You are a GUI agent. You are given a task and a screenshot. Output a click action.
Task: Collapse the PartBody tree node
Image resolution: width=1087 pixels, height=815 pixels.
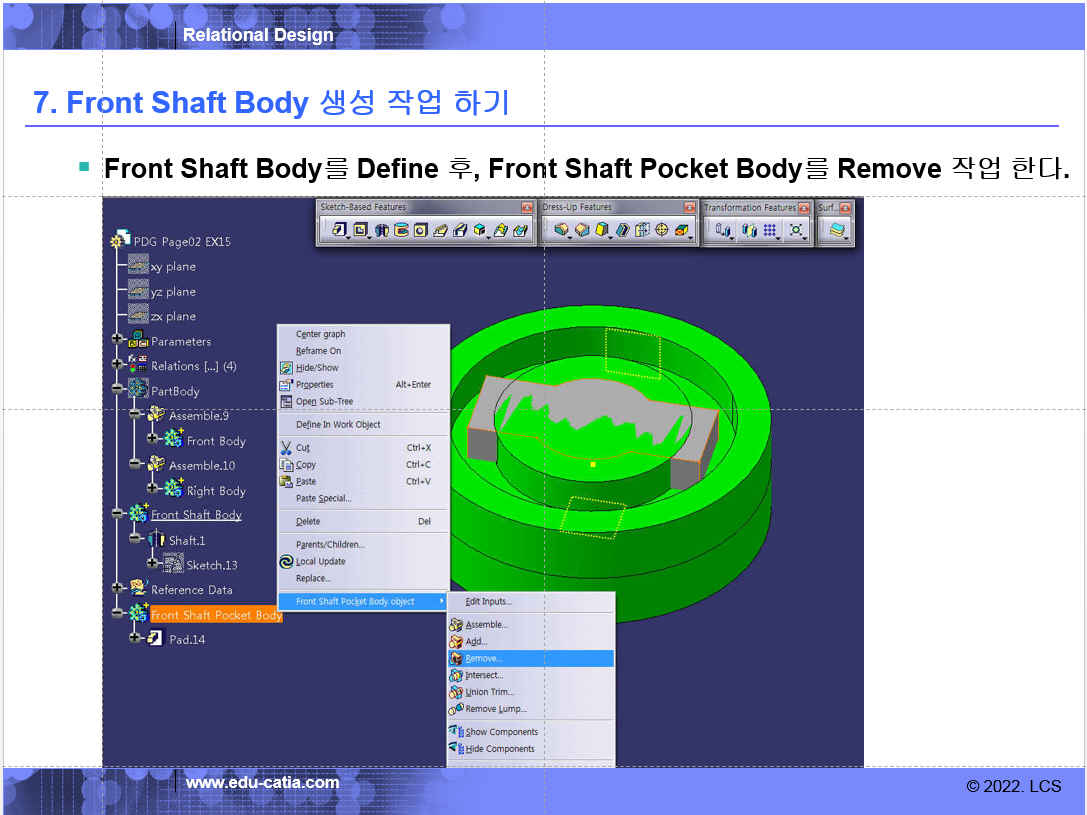[x=118, y=391]
